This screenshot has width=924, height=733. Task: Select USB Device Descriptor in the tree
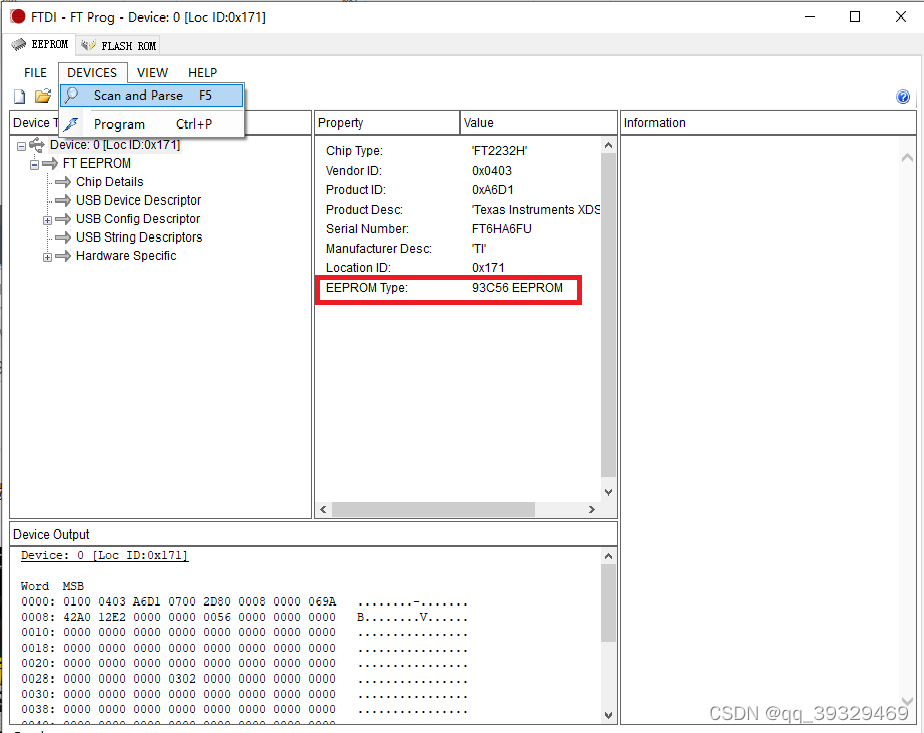(x=138, y=200)
